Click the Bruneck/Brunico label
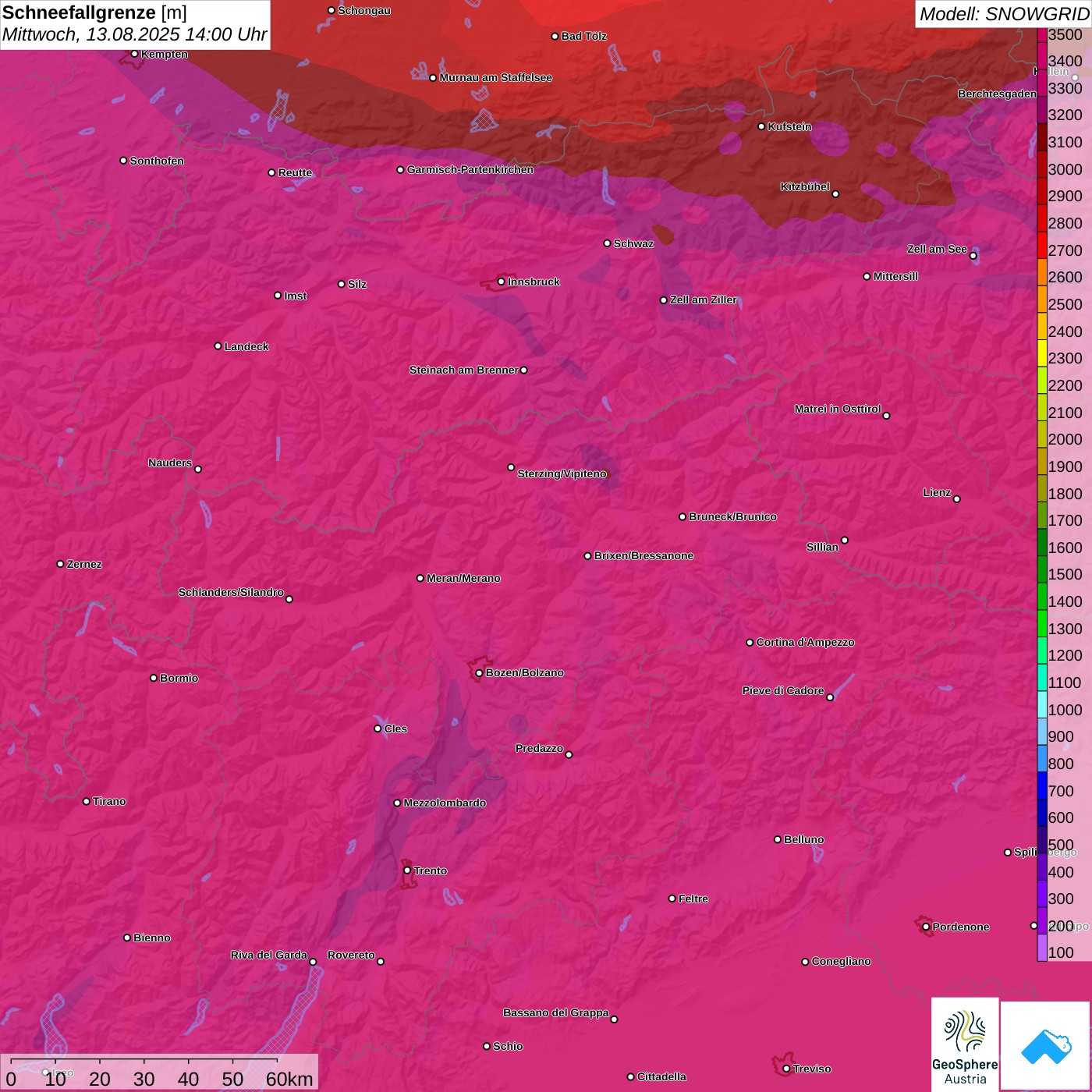1092x1092 pixels. [732, 516]
